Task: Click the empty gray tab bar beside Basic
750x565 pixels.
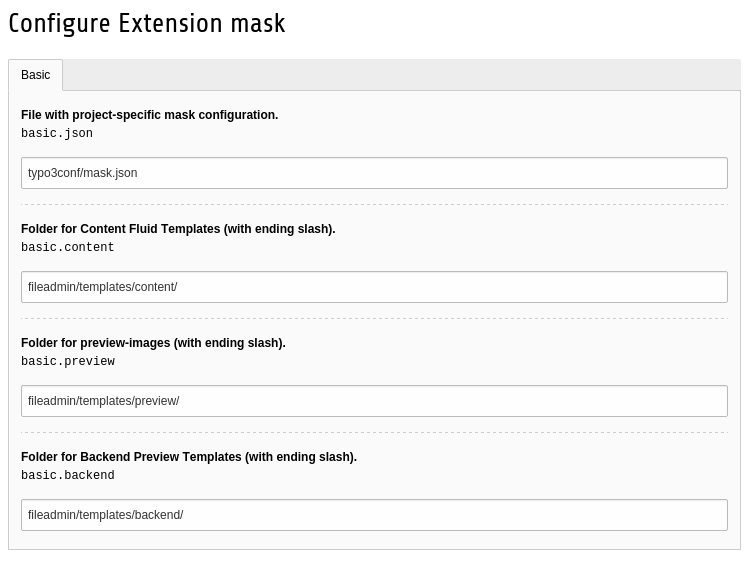Action: 400,75
